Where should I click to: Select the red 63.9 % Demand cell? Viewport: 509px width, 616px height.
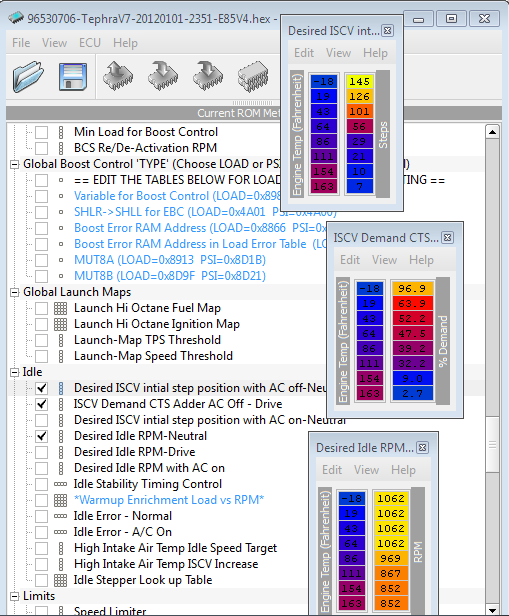coord(412,303)
